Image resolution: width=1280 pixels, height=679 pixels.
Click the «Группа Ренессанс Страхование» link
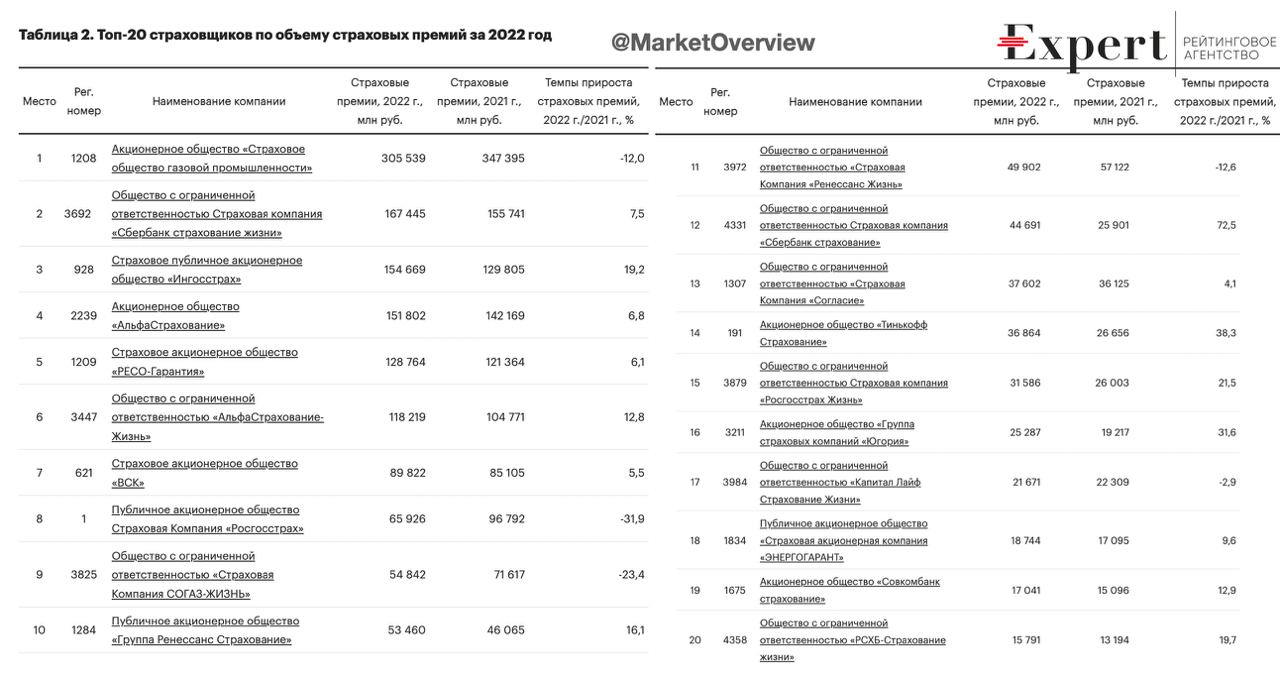pyautogui.click(x=205, y=630)
